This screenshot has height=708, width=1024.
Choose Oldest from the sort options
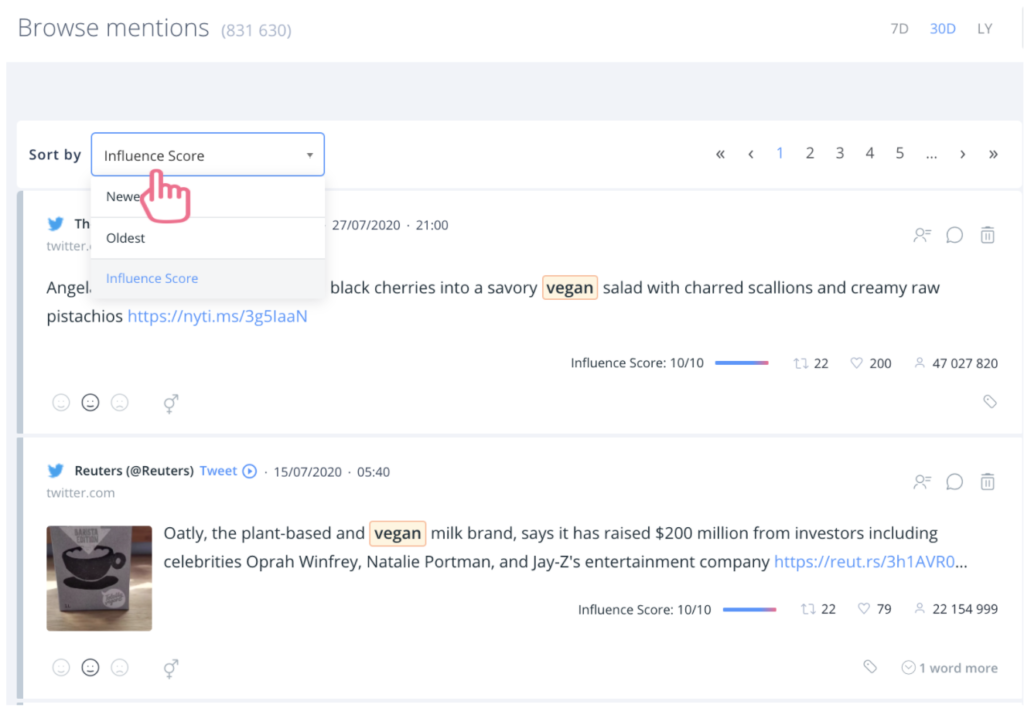(x=126, y=238)
